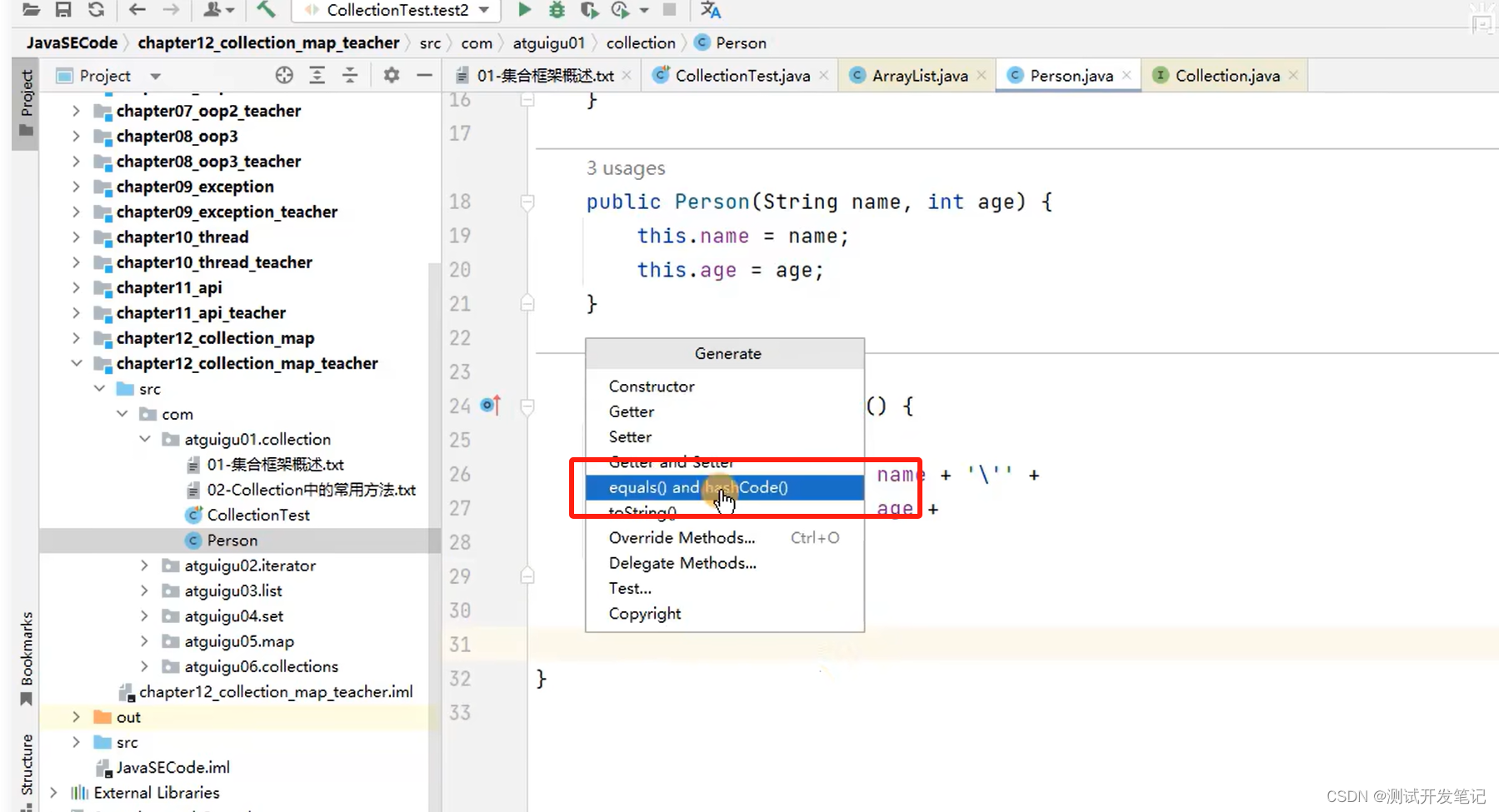Click collection breadcrumb in navigation bar
This screenshot has width=1499, height=812.
tap(641, 42)
